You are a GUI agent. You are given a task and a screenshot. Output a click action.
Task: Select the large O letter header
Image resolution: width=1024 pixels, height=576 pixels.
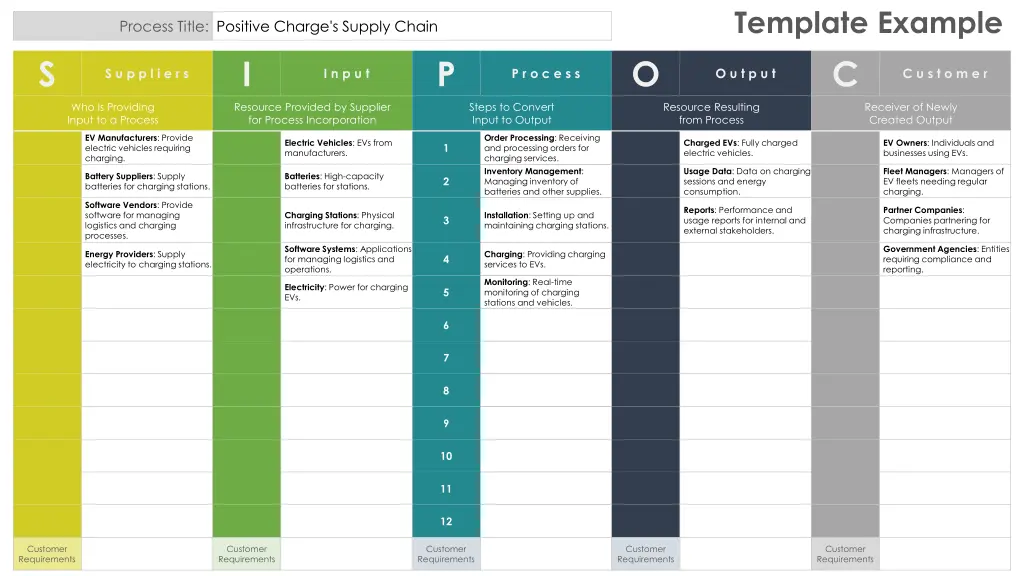pos(645,74)
